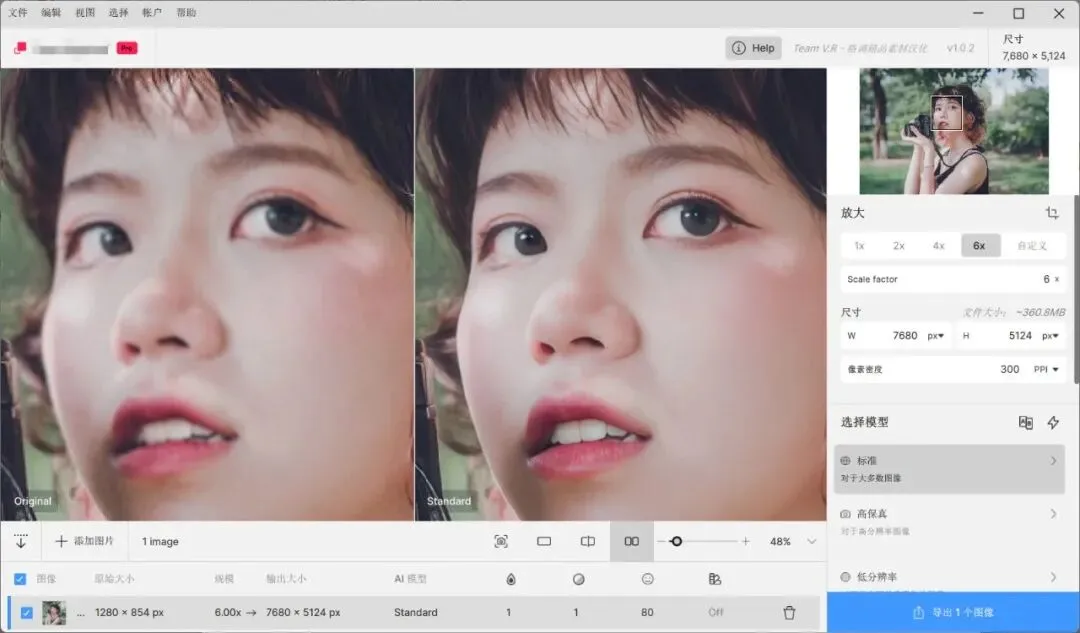Toggle the checkbox for the 1280 × 854 image row
Viewport: 1080px width, 633px height.
(x=27, y=612)
